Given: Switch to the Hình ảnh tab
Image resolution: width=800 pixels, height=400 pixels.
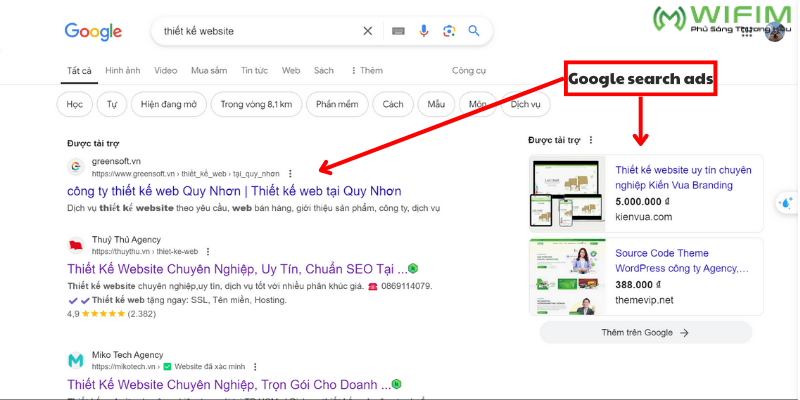Looking at the screenshot, I should point(122,70).
